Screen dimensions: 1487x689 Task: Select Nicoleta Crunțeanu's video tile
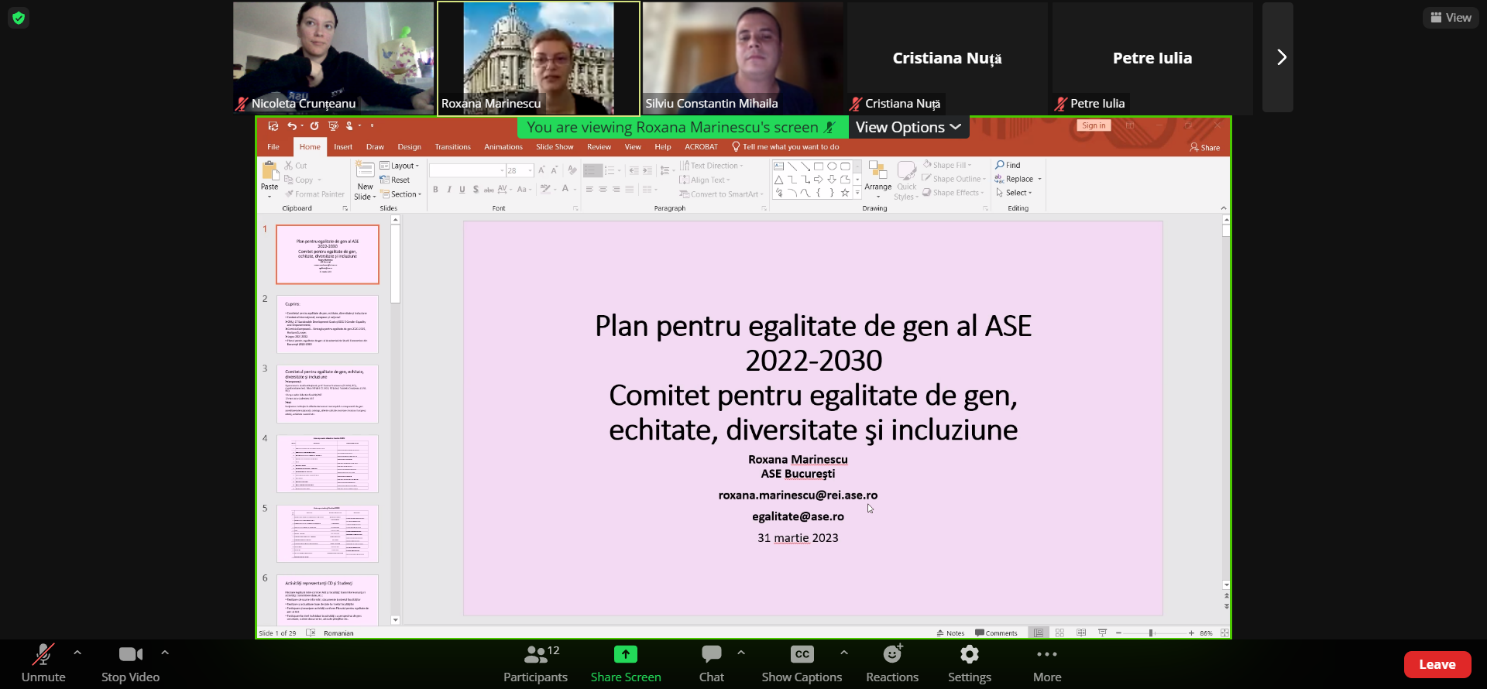click(x=333, y=57)
